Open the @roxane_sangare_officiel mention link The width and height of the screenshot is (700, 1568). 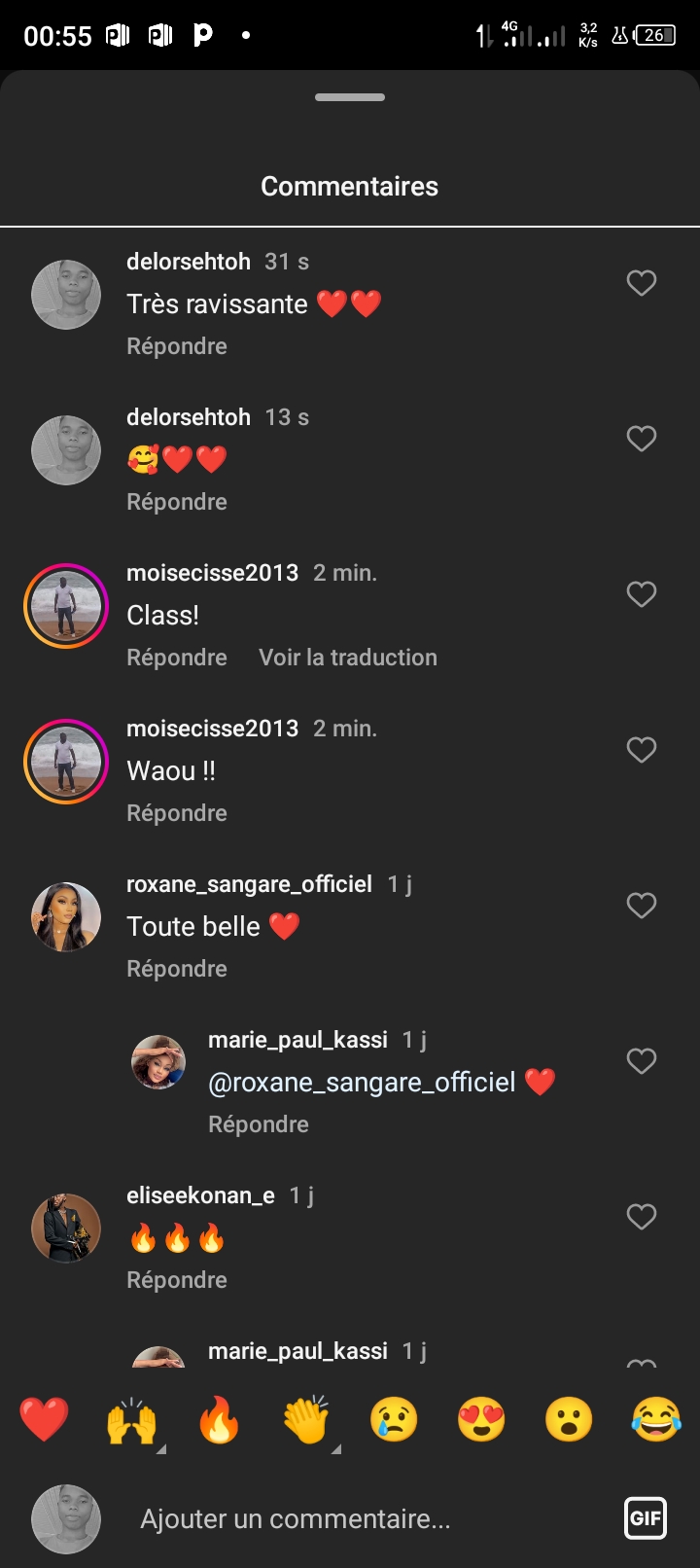[x=362, y=1082]
